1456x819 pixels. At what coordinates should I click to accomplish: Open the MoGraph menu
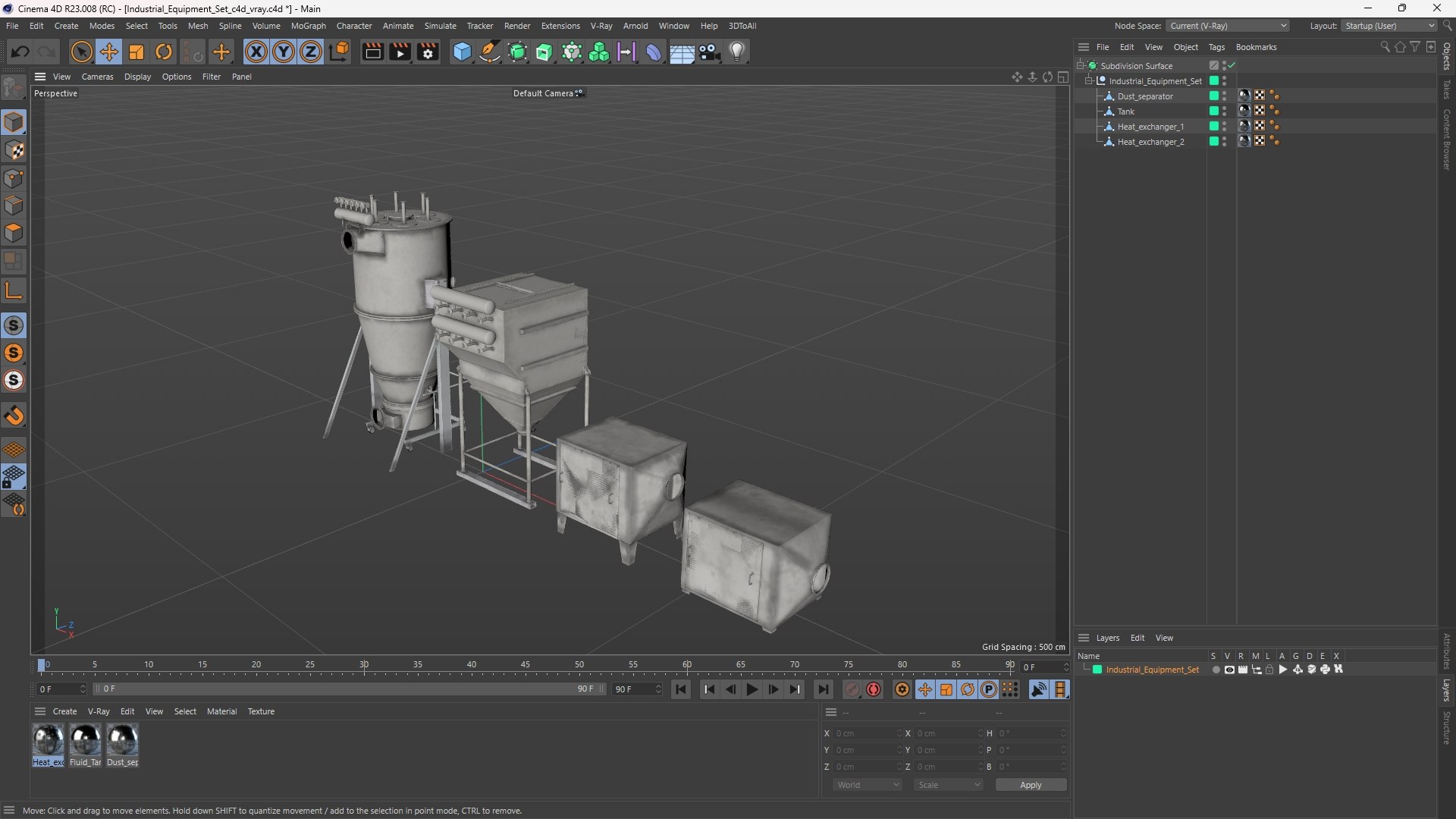point(308,26)
